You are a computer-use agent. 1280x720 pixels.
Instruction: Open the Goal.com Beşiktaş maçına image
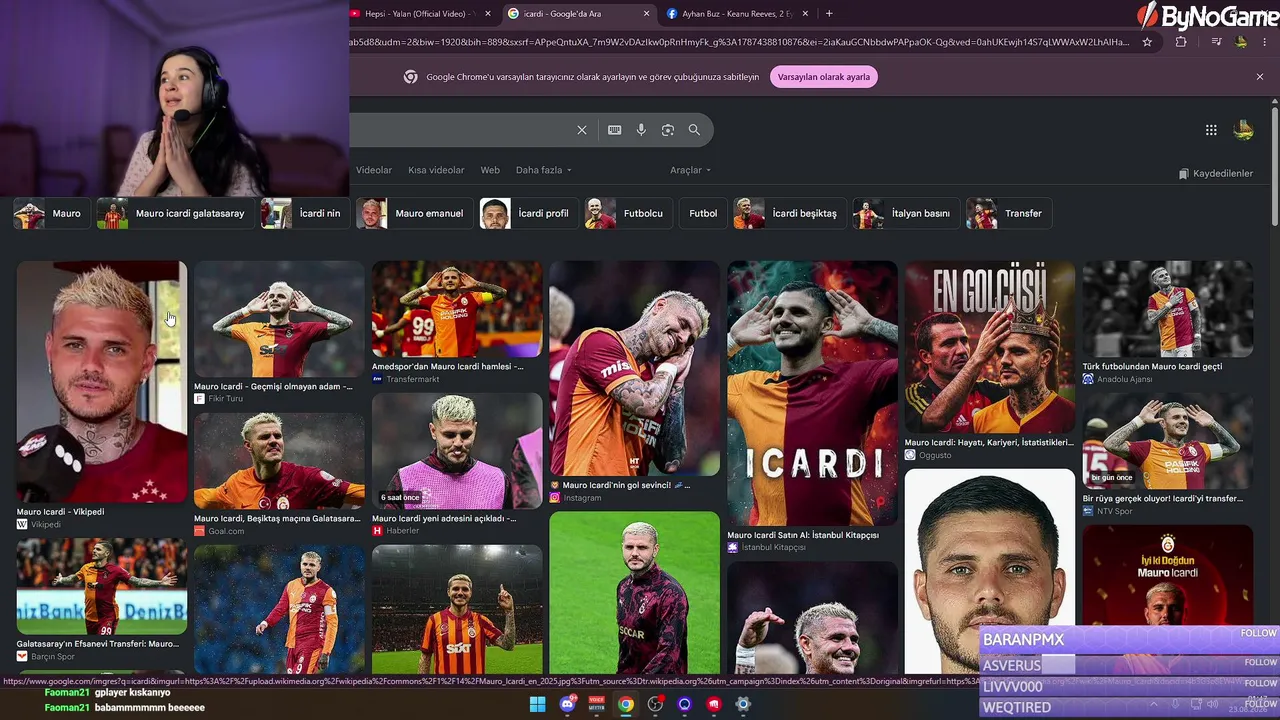tap(279, 461)
